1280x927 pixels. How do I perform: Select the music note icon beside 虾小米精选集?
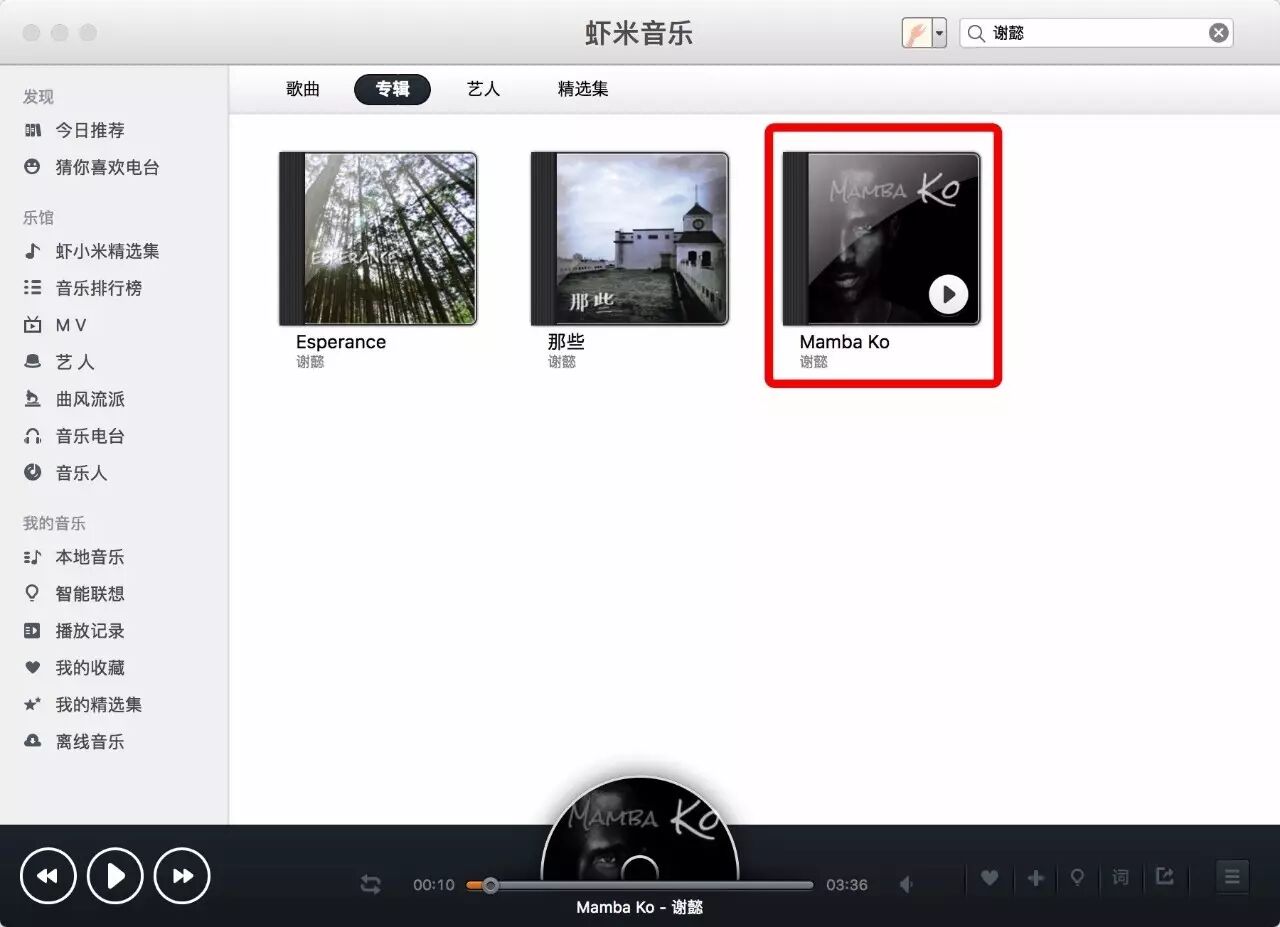tap(33, 251)
